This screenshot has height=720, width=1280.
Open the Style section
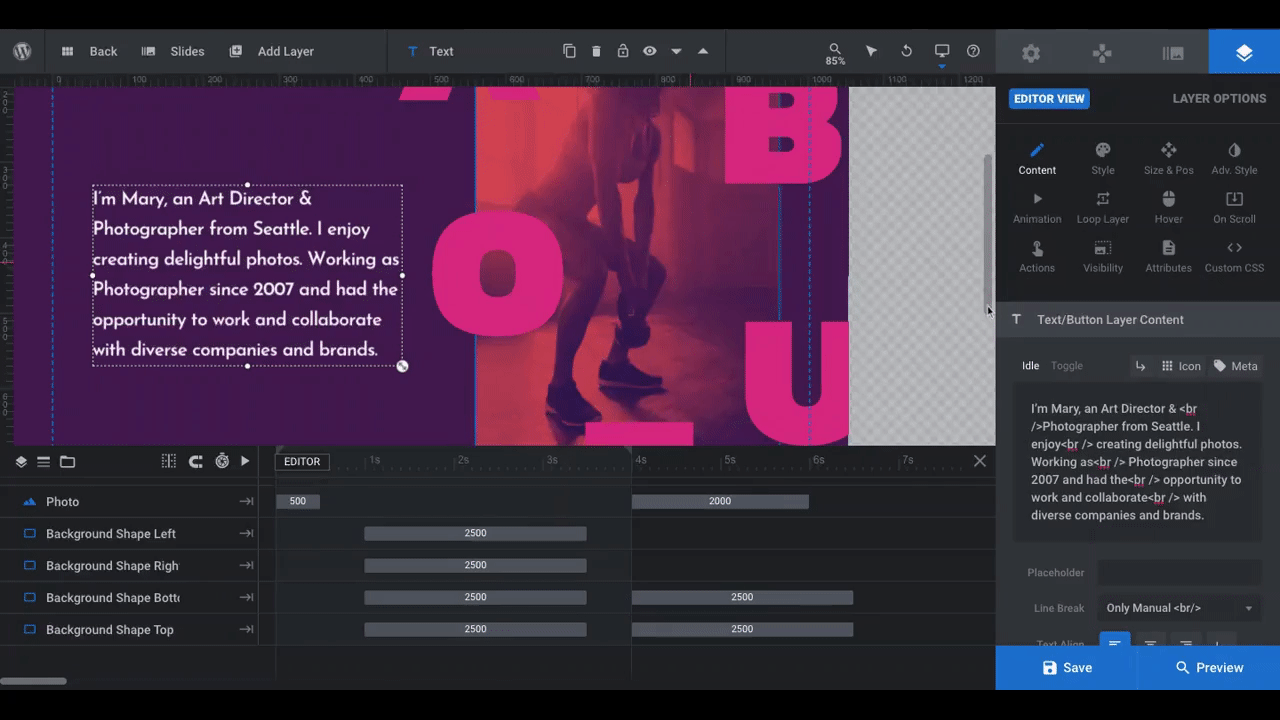(x=1103, y=159)
